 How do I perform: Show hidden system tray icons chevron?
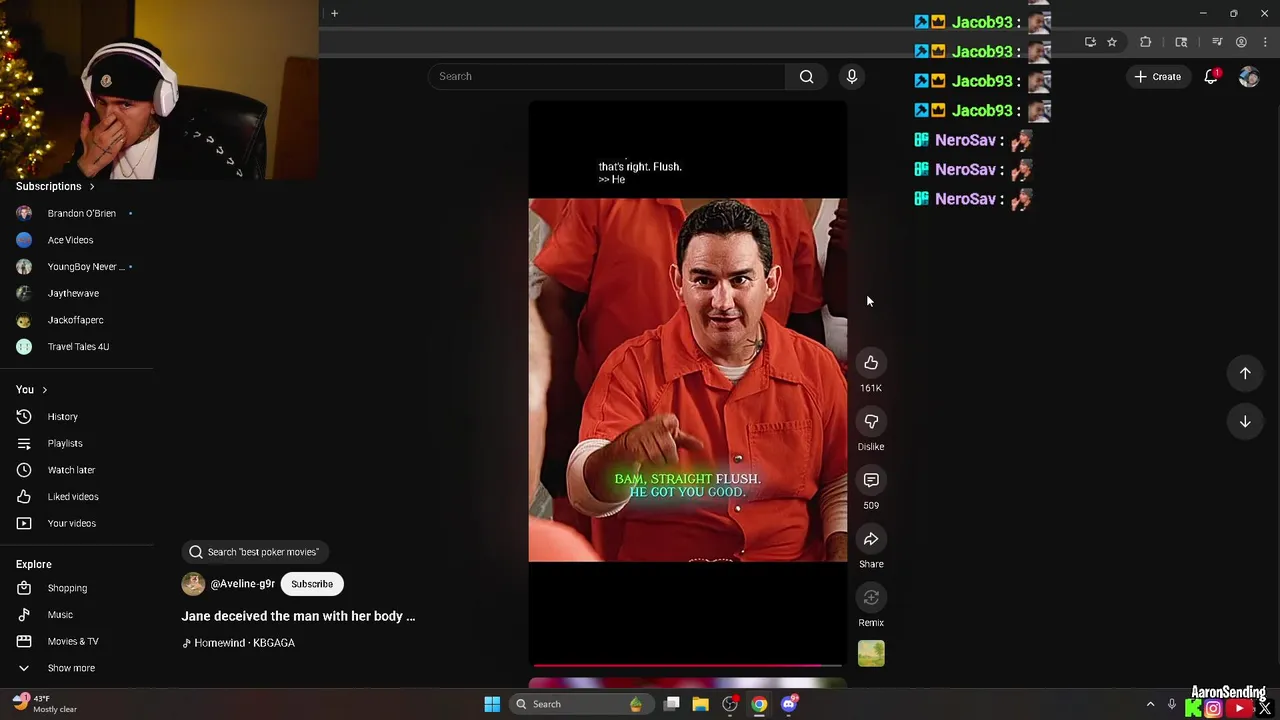[x=1150, y=704]
